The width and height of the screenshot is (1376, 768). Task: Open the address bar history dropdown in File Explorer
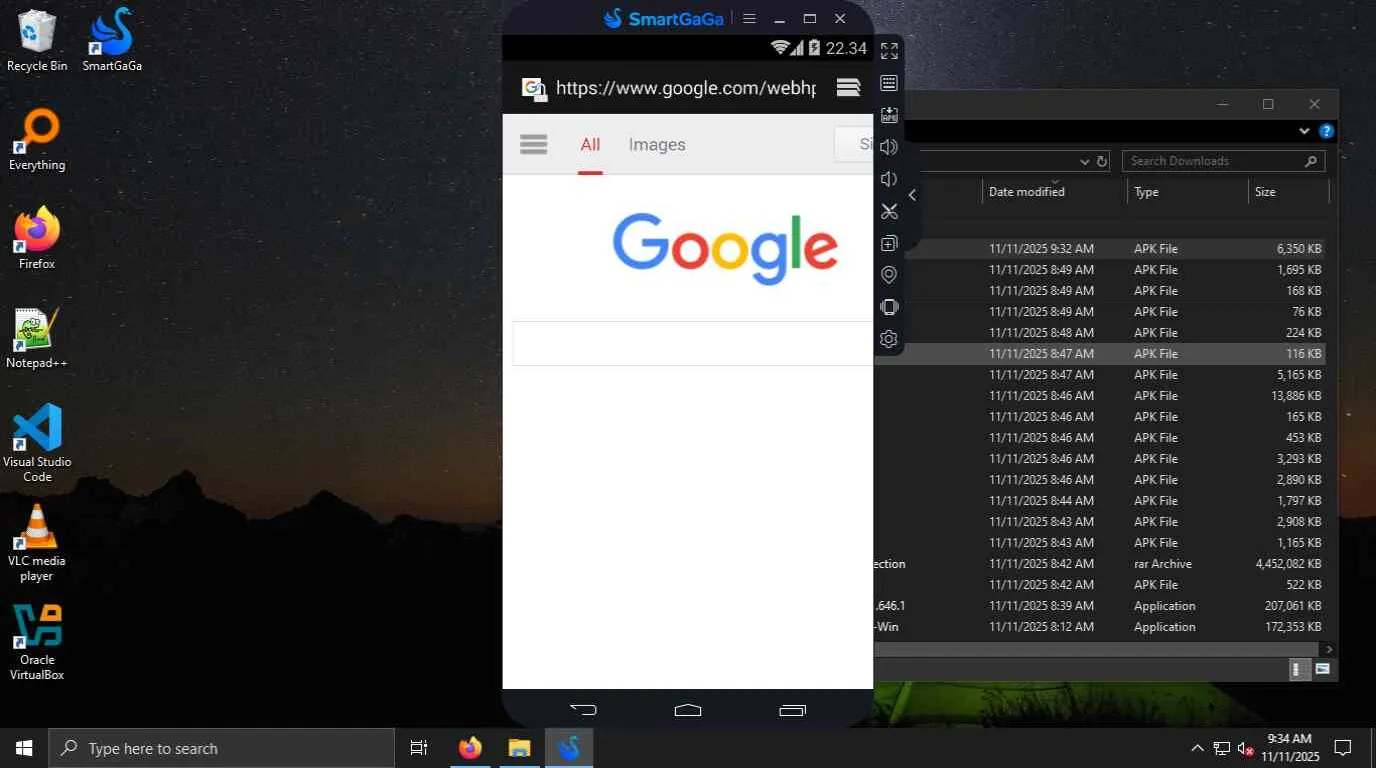click(x=1085, y=161)
